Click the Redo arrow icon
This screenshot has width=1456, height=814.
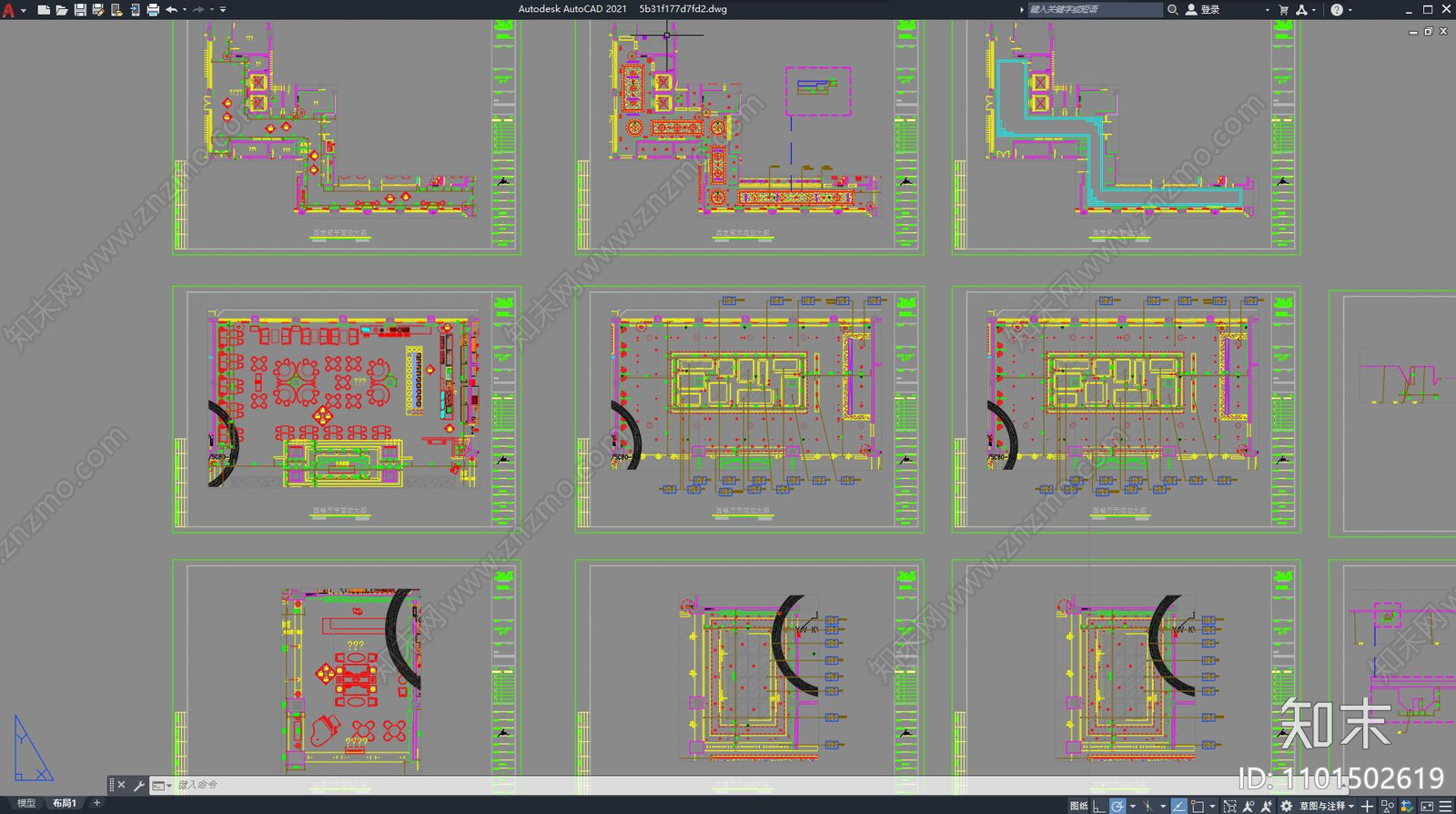tap(198, 9)
